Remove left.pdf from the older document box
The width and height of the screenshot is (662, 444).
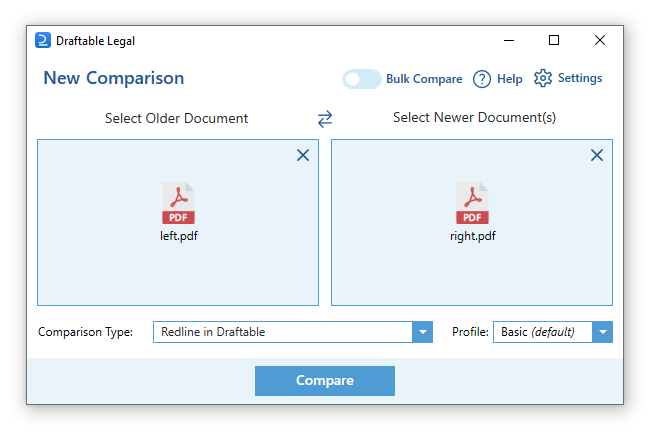coord(303,155)
